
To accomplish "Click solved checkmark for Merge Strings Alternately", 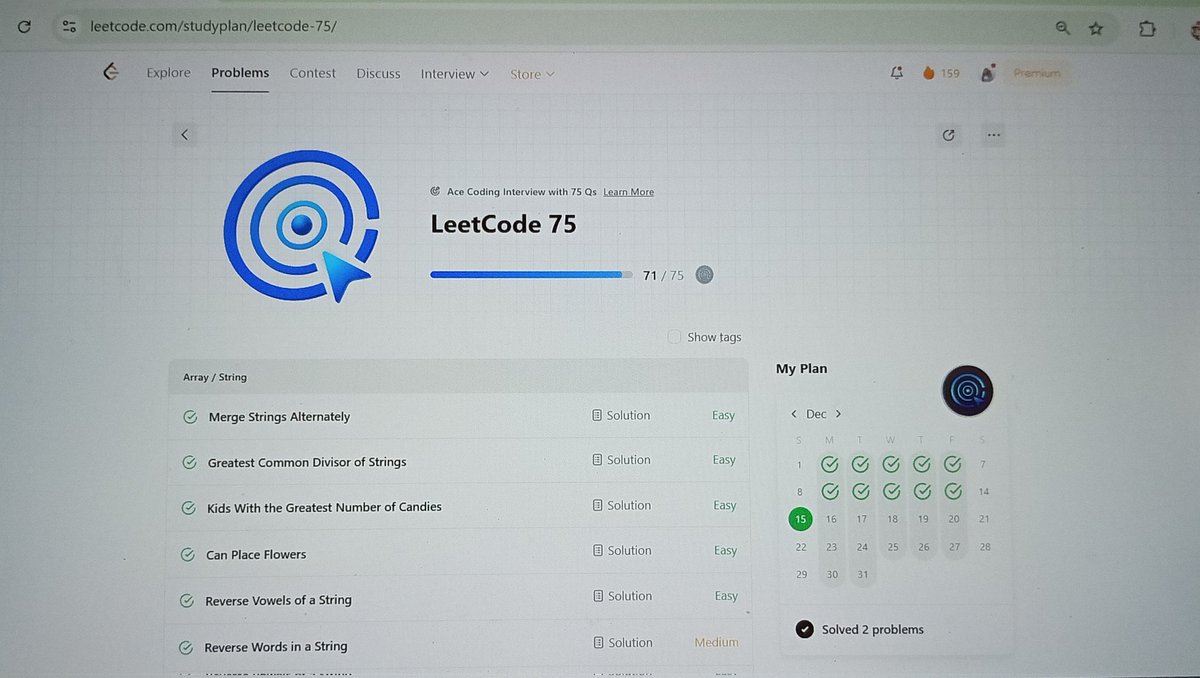I will [x=189, y=417].
